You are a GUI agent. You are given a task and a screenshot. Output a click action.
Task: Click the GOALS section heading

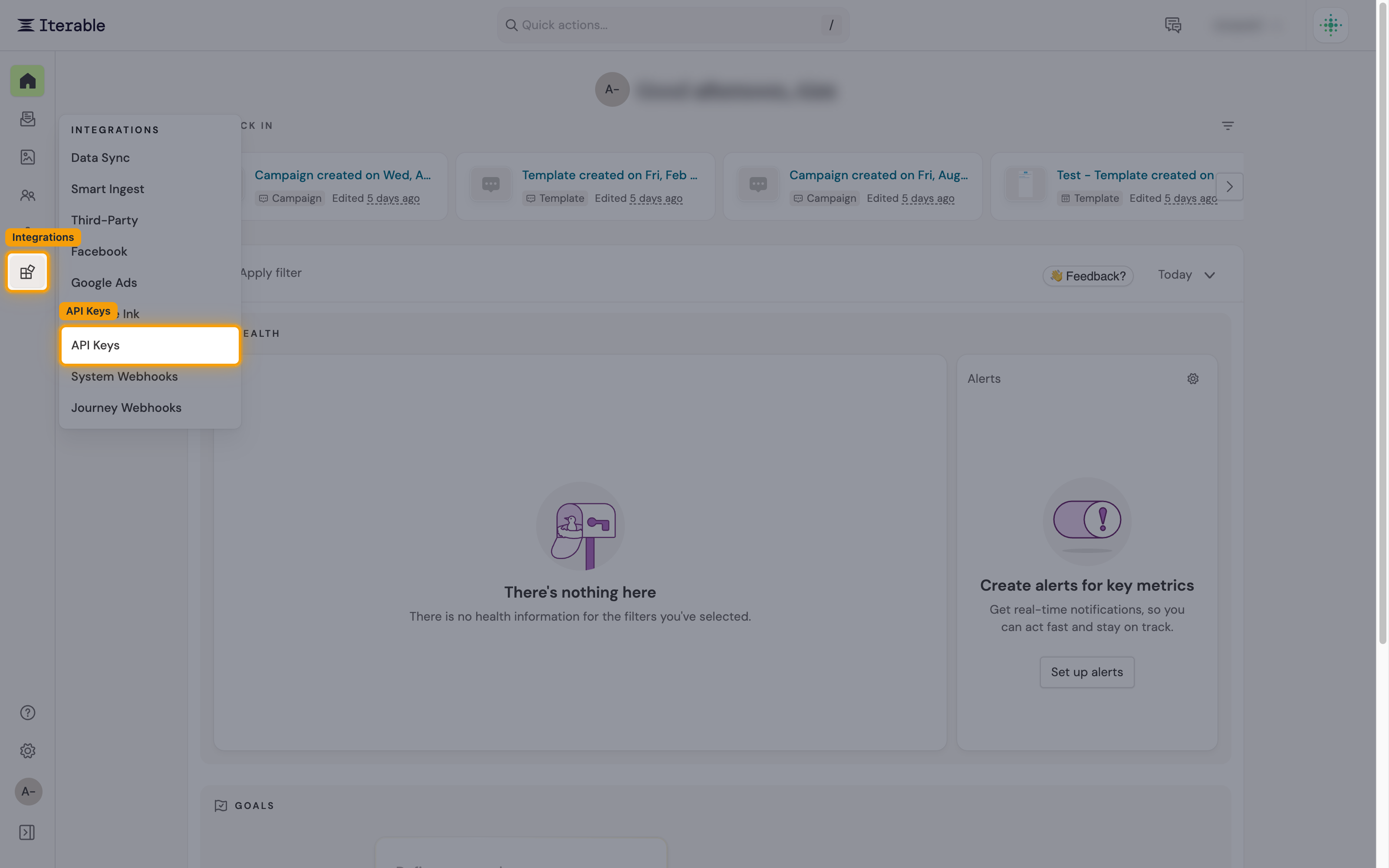(x=254, y=806)
